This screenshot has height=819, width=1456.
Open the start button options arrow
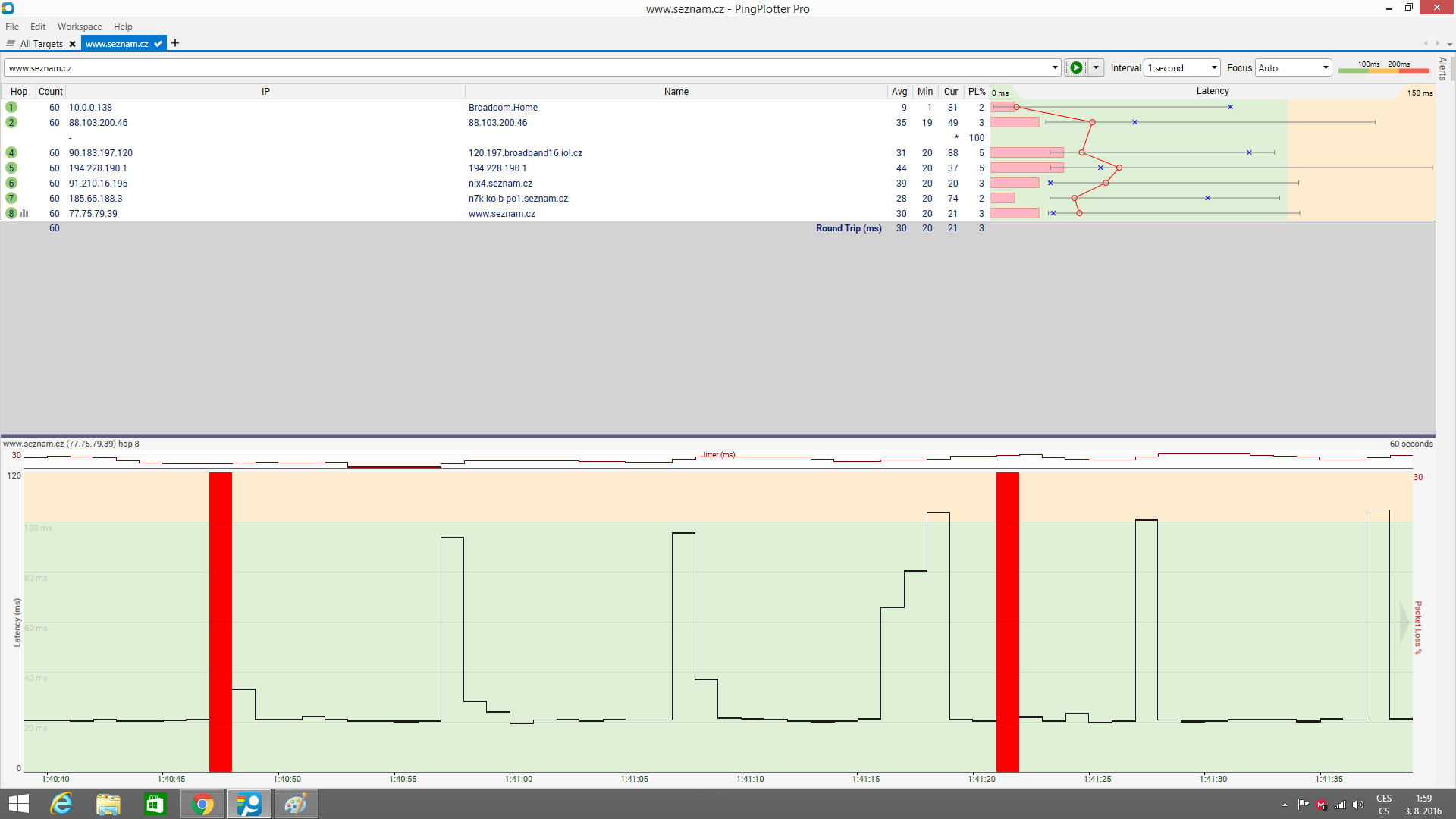point(1096,67)
